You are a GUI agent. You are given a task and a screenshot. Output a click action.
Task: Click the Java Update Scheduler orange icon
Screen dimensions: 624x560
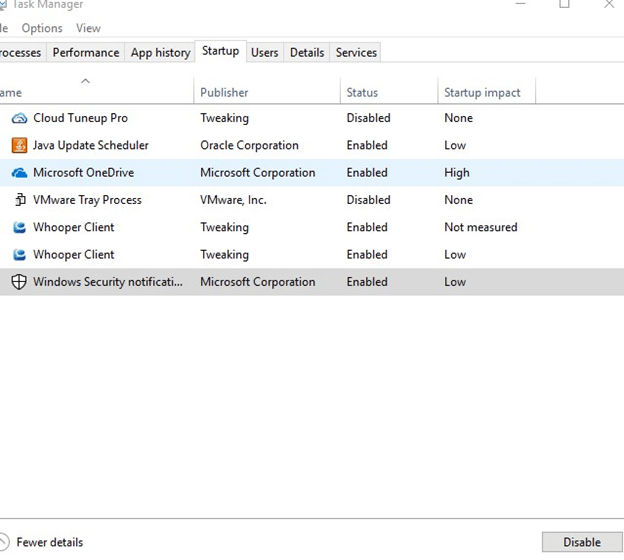pyautogui.click(x=19, y=145)
